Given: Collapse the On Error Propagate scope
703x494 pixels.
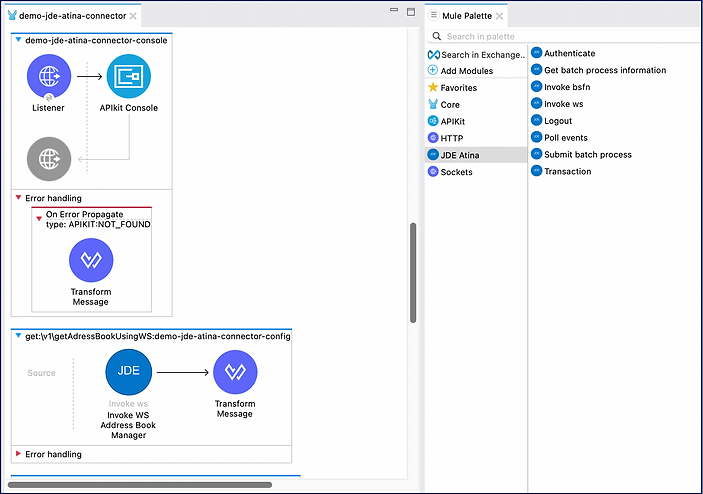Looking at the screenshot, I should click(x=39, y=219).
